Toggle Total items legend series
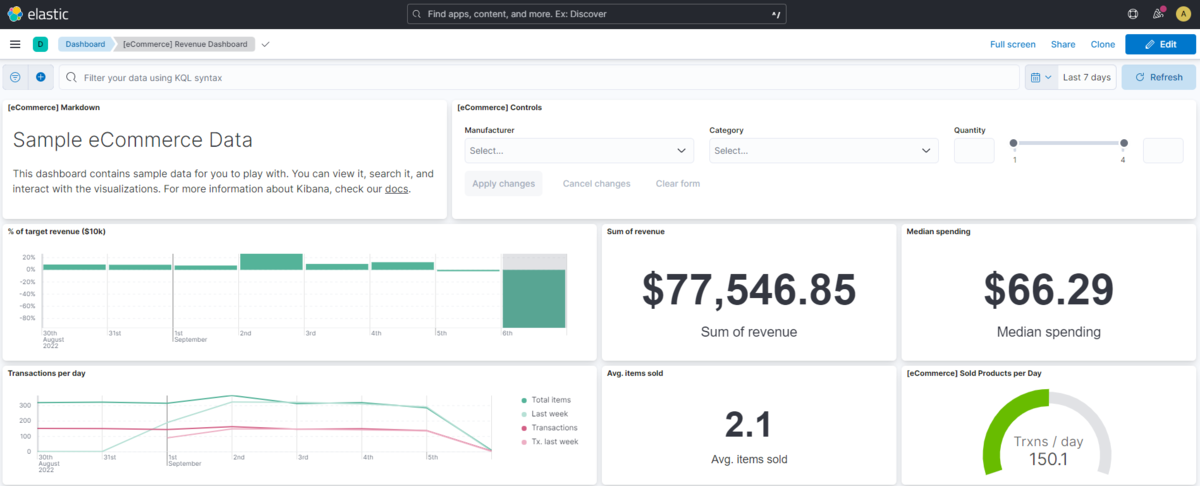This screenshot has width=1200, height=486. pyautogui.click(x=545, y=400)
